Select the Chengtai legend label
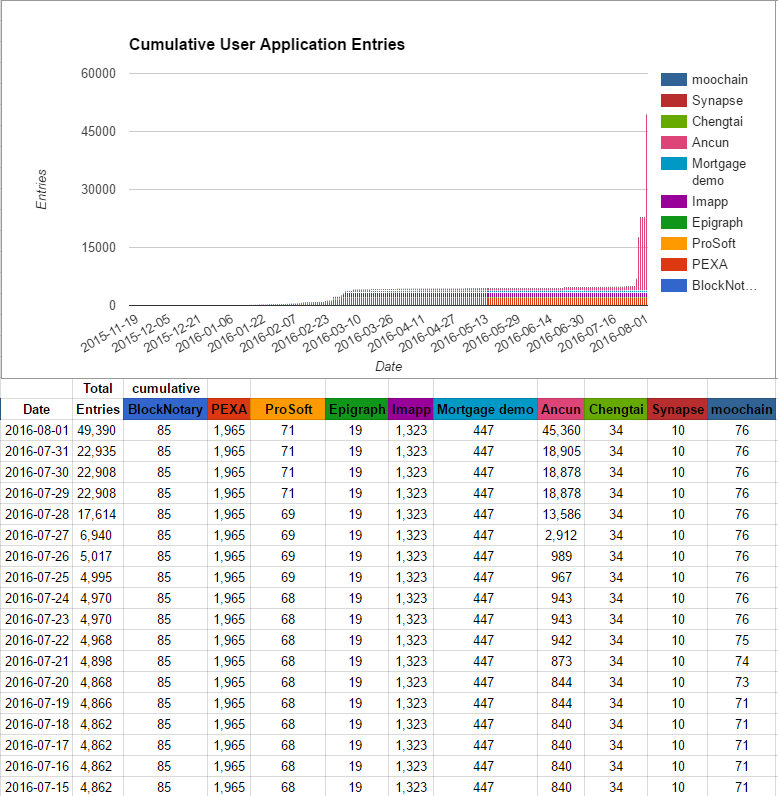778x796 pixels. coord(717,121)
